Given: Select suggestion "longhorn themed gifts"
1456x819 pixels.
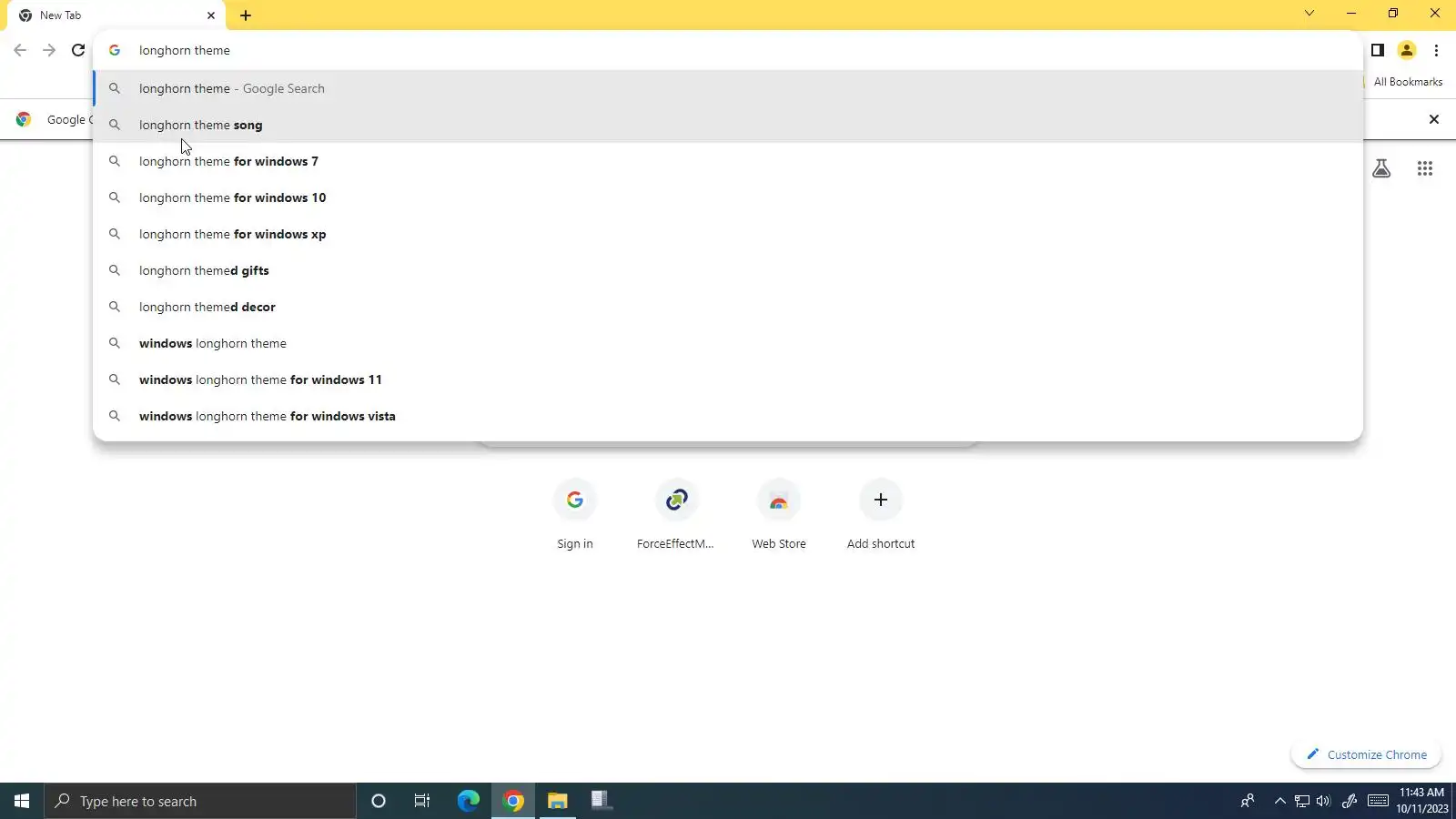Looking at the screenshot, I should click(x=728, y=270).
